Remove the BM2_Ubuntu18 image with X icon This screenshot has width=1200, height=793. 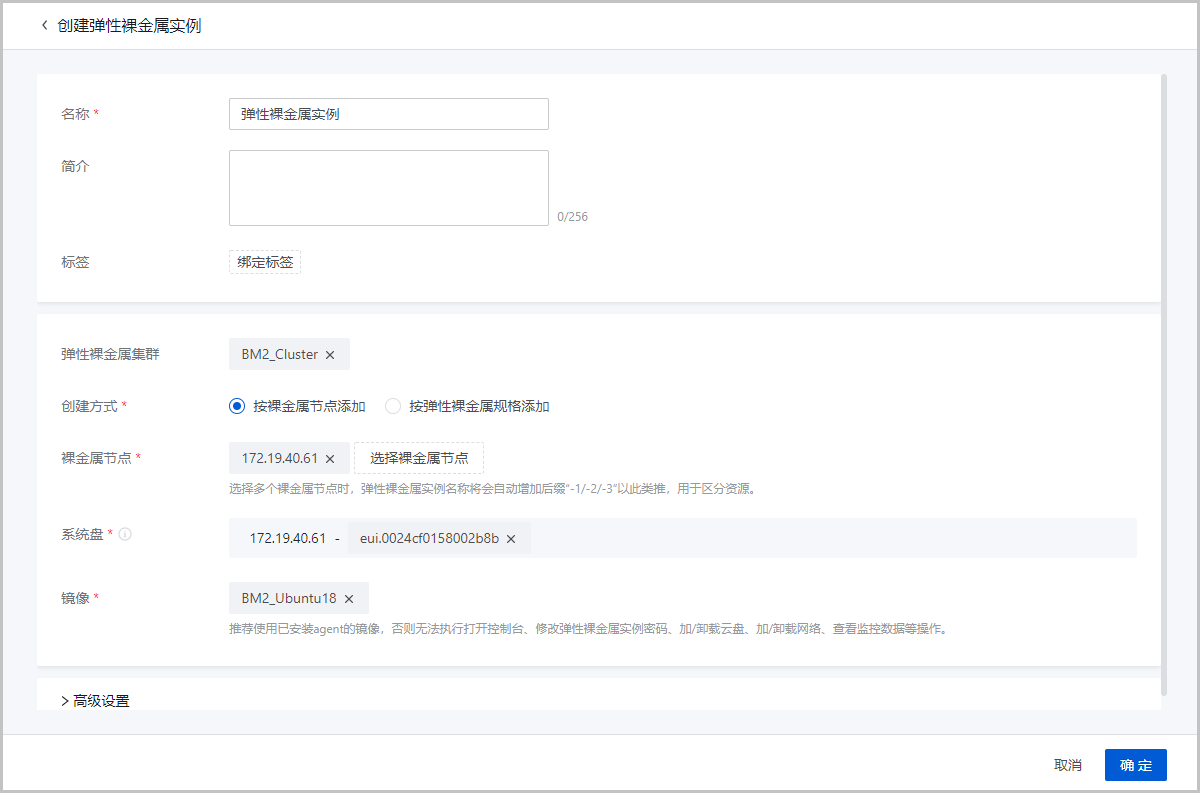tap(349, 598)
